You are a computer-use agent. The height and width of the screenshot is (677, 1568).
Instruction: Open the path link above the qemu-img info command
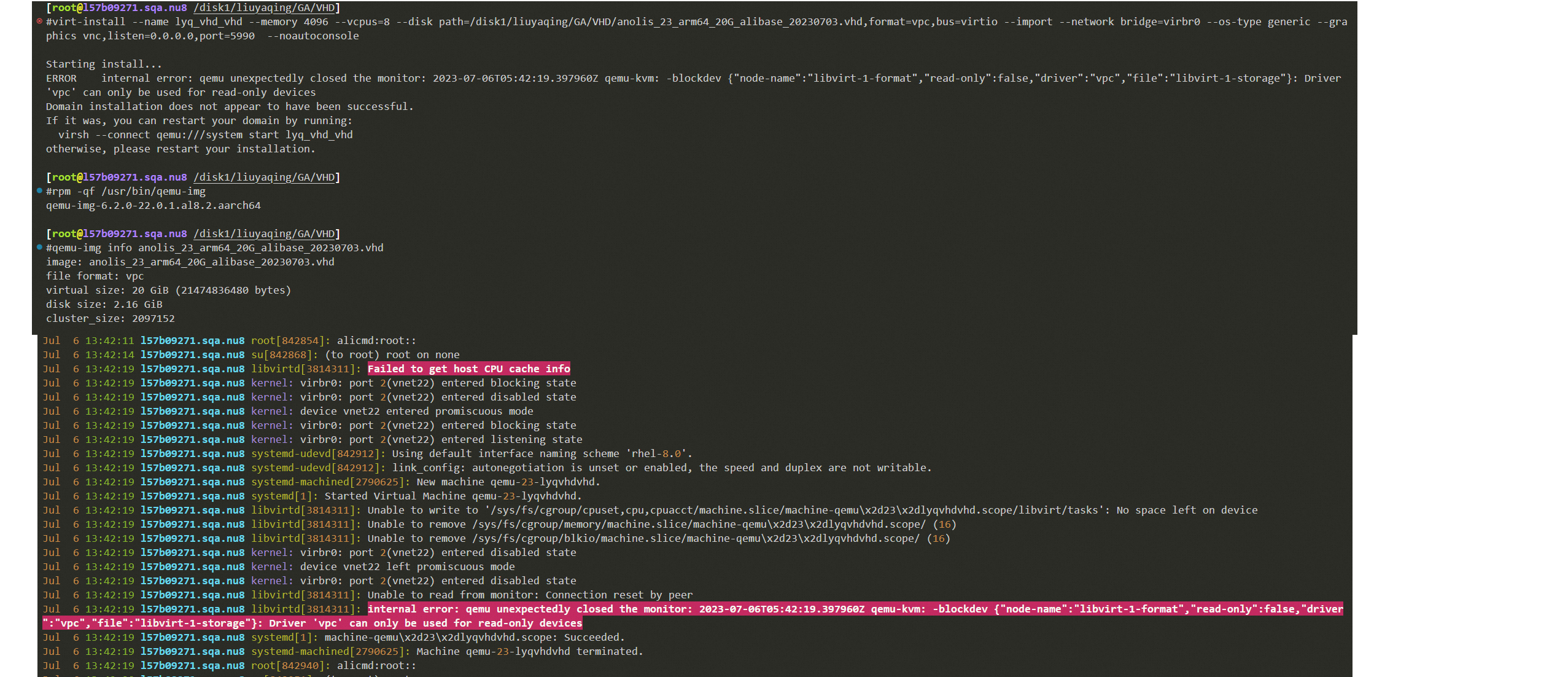click(x=264, y=234)
